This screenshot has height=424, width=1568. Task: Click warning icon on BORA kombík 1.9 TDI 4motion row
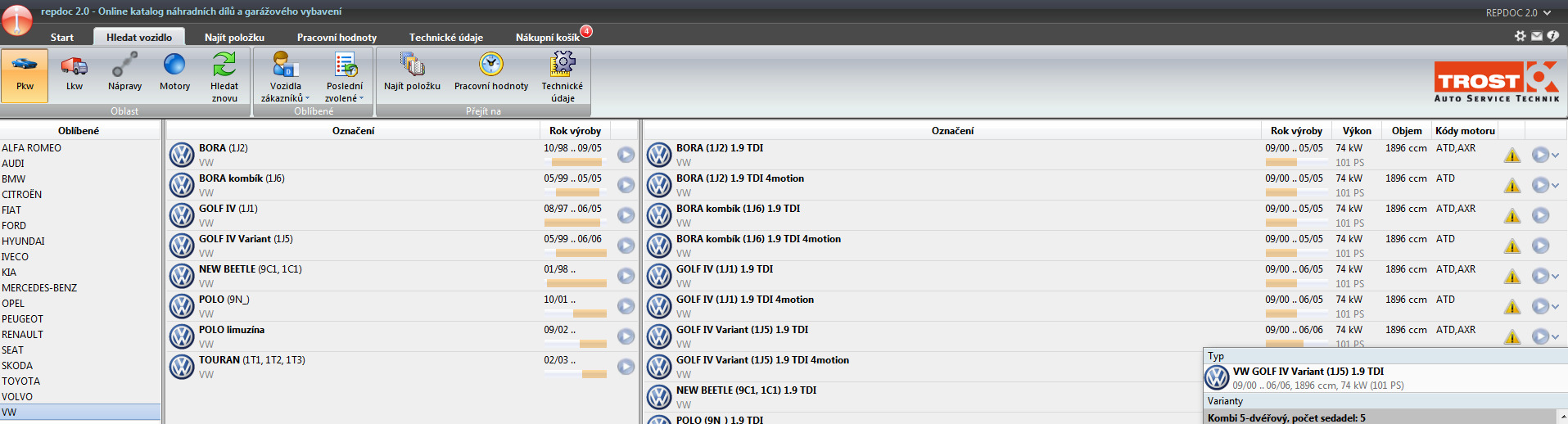click(x=1512, y=246)
